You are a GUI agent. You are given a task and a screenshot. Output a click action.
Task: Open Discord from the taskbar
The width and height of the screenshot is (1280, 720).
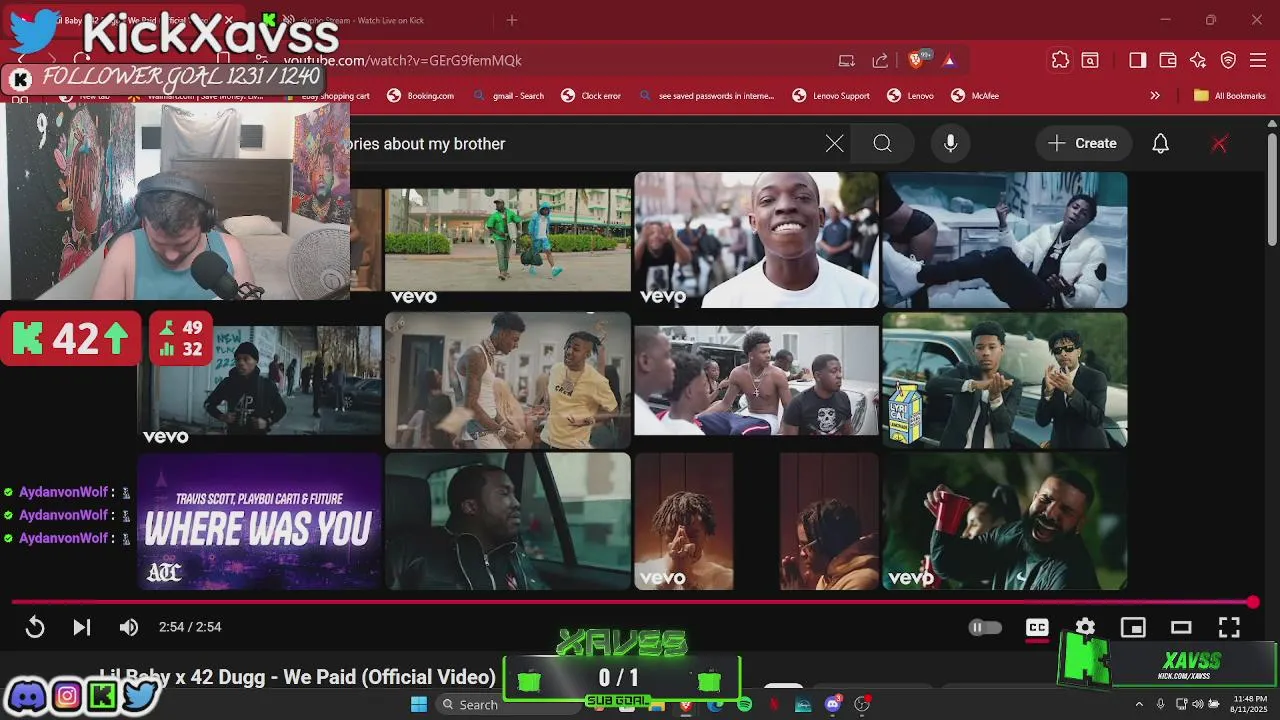pos(832,704)
